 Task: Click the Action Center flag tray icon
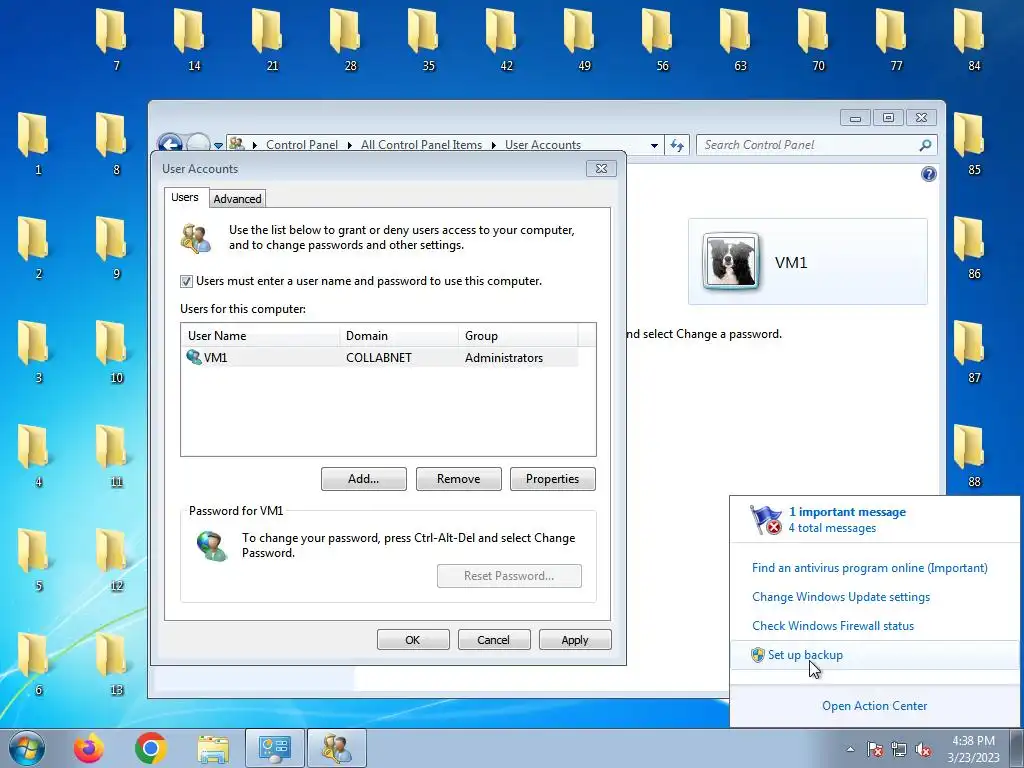point(875,749)
